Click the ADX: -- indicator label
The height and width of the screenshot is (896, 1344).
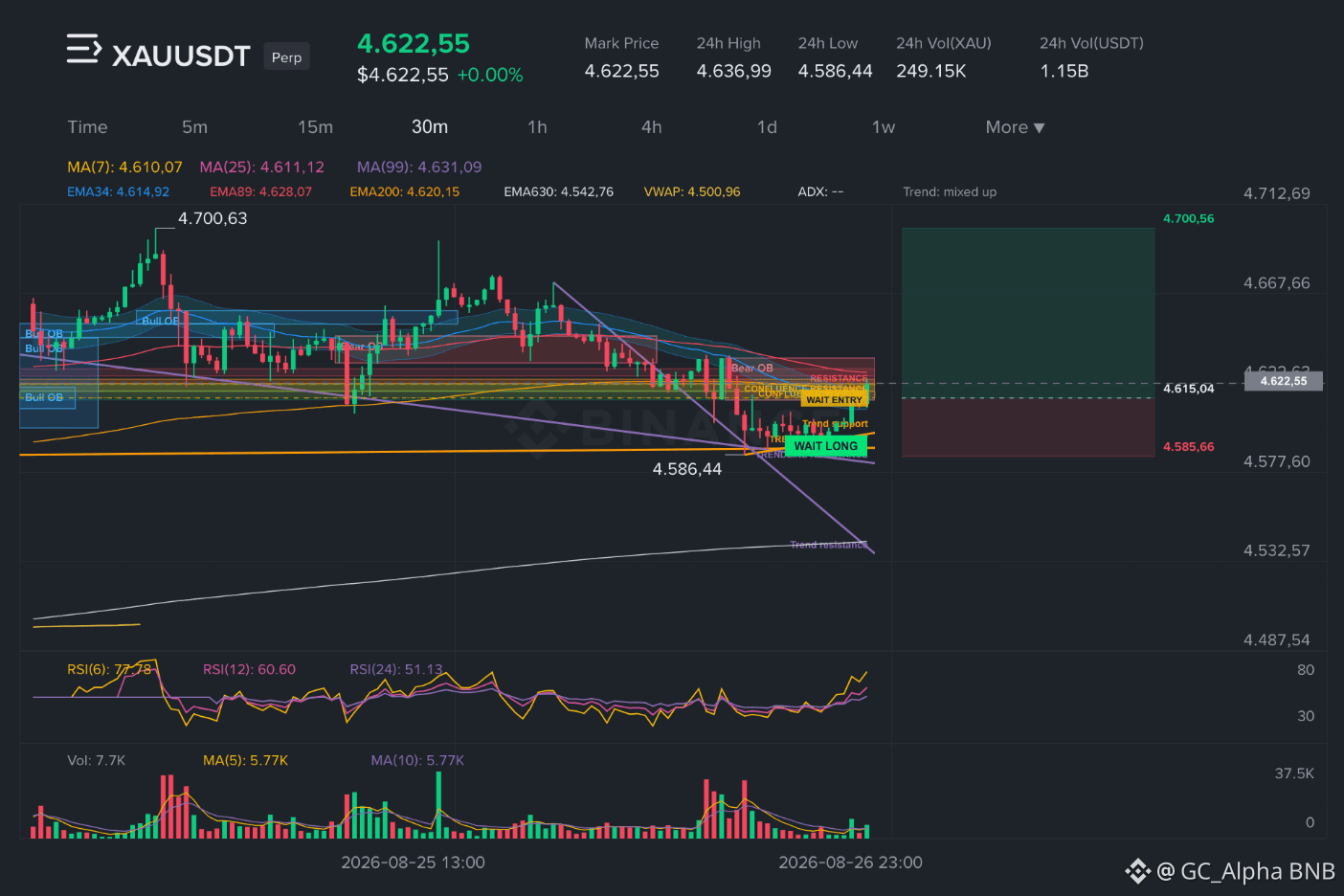[x=820, y=191]
